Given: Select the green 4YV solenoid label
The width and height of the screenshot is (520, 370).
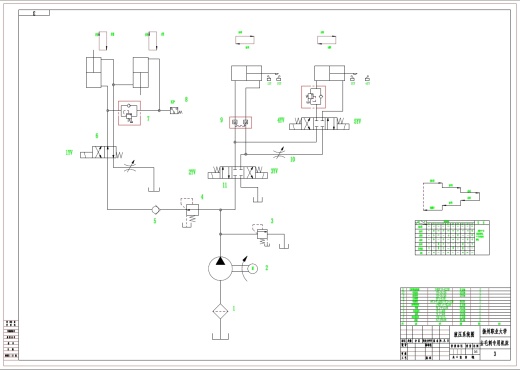Looking at the screenshot, I should pyautogui.click(x=281, y=120).
